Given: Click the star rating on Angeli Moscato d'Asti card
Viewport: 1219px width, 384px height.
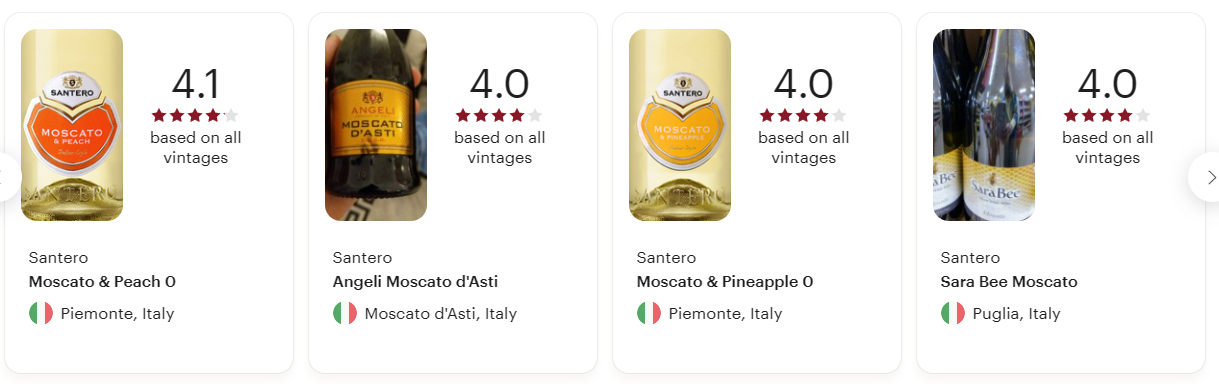Looking at the screenshot, I should pyautogui.click(x=499, y=115).
